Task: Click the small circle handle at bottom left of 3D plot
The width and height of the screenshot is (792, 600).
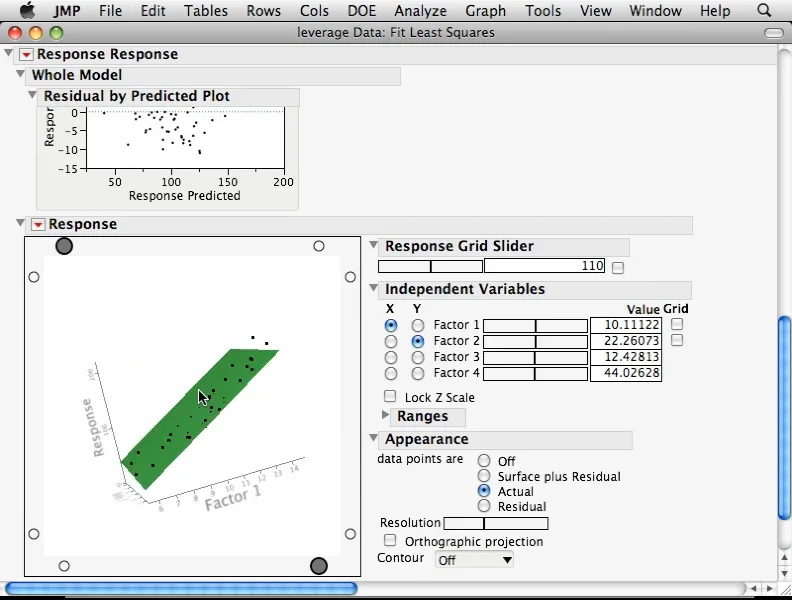Action: click(64, 566)
